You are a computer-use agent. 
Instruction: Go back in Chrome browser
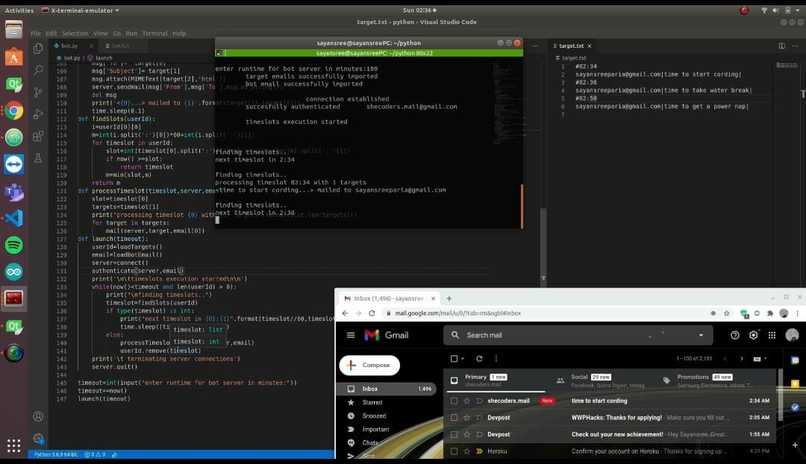coord(345,313)
